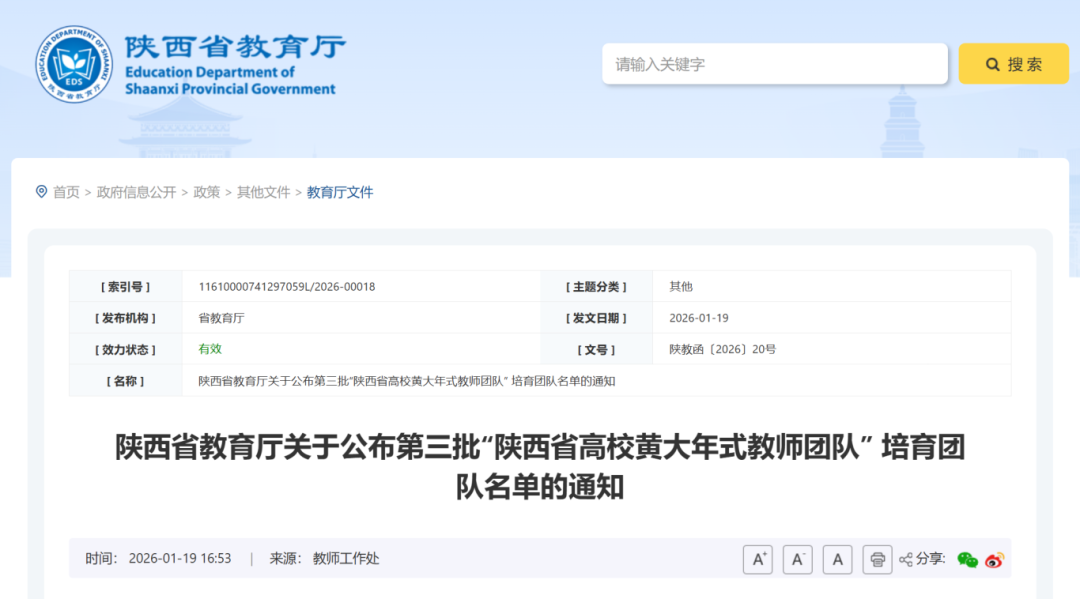
Task: Click the 教师工作处 source text
Action: (346, 558)
